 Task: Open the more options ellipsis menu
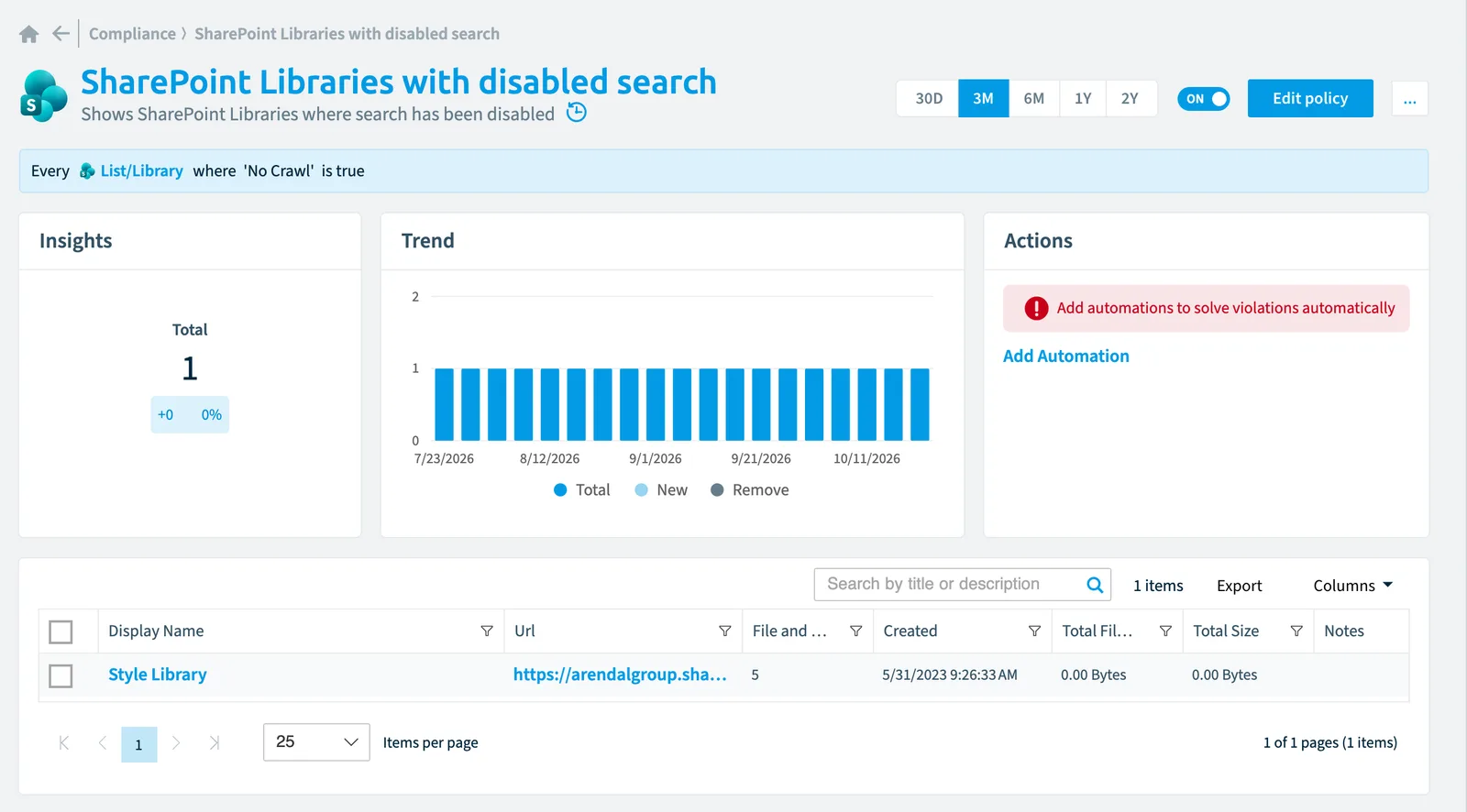(1409, 99)
